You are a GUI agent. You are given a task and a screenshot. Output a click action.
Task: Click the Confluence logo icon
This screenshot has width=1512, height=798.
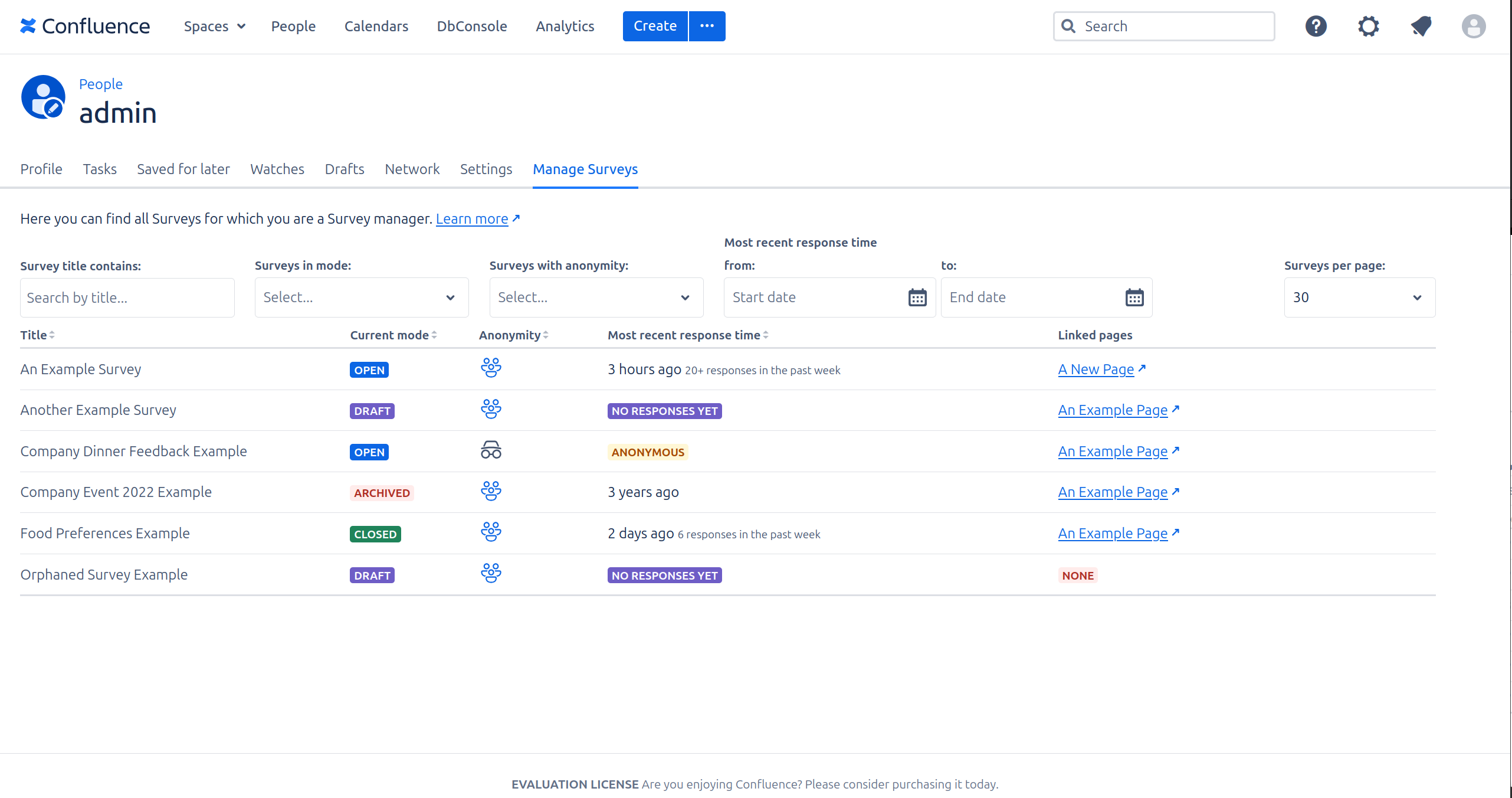click(x=28, y=26)
